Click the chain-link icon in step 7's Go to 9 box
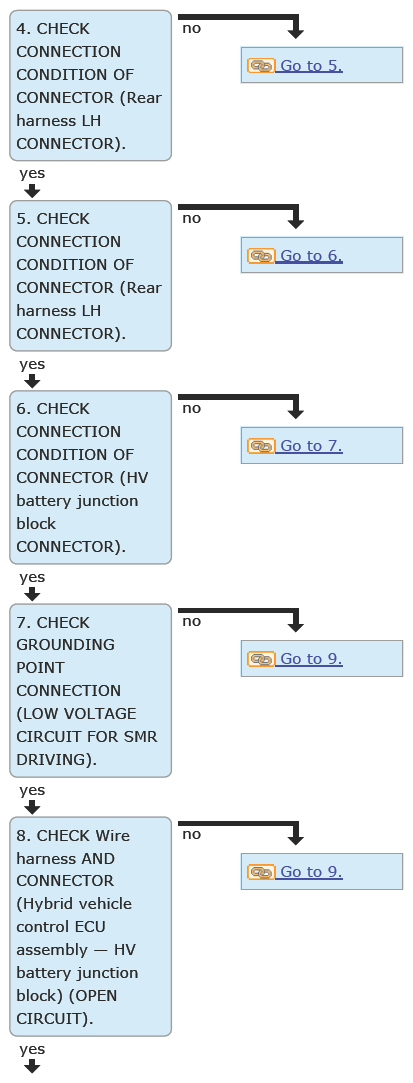Screen dimensions: 413x1083 coord(261,659)
